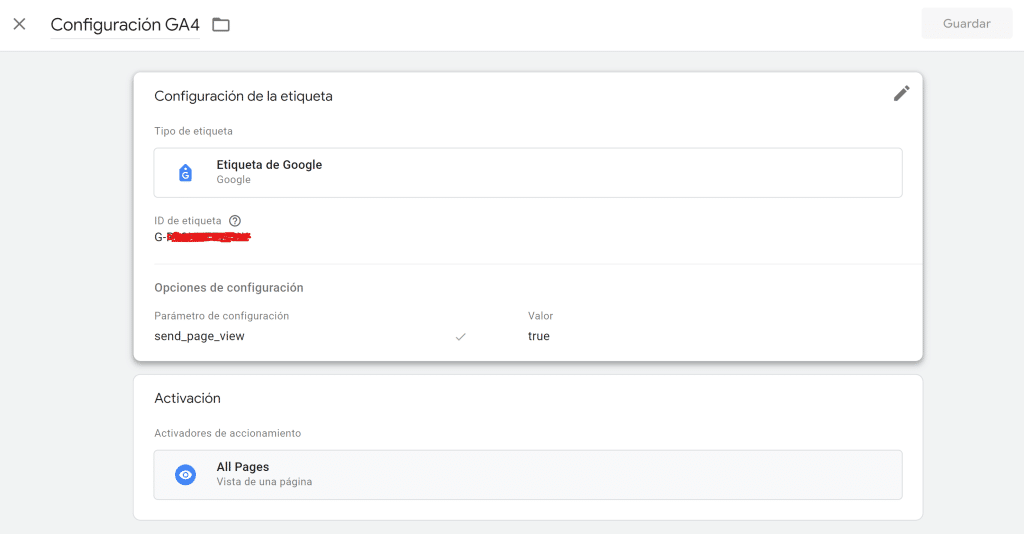Click the Vista de una página subtitle

pos(264,482)
